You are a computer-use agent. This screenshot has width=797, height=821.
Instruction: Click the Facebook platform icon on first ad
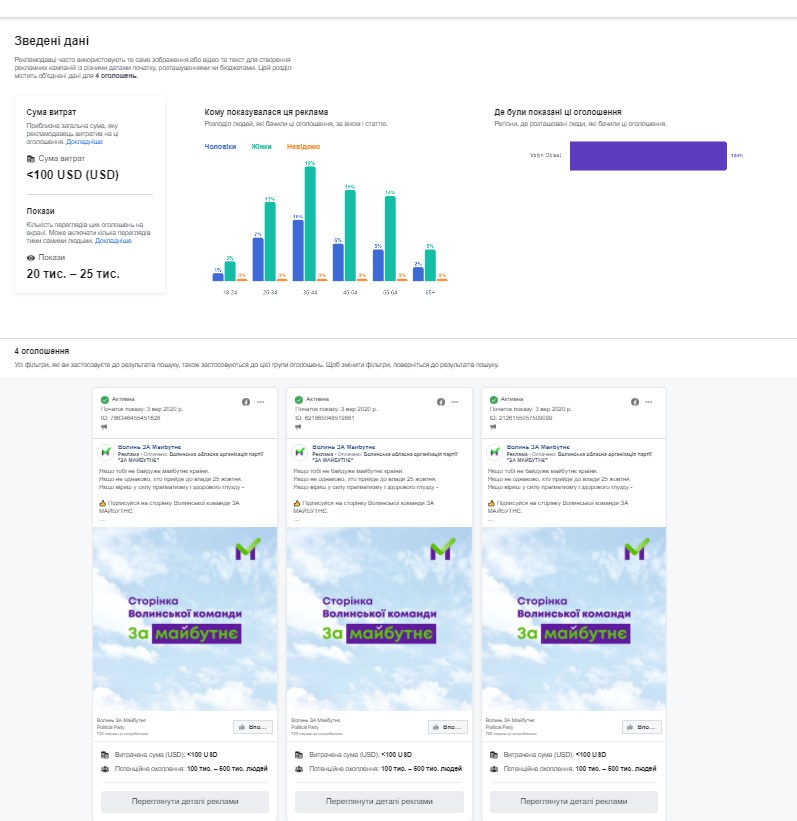click(246, 401)
